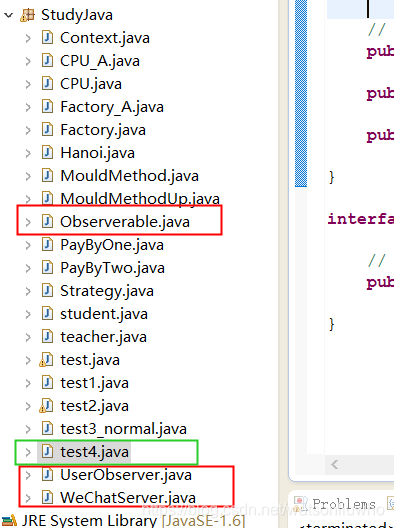Click the student.java file icon
Viewport: 394px width, 528px height.
click(47, 314)
